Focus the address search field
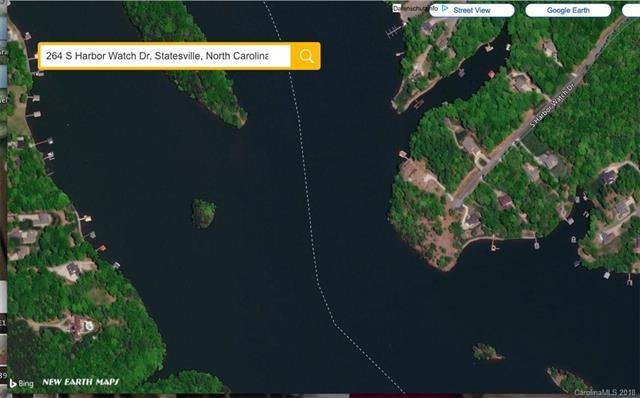The width and height of the screenshot is (640, 398). [164, 56]
